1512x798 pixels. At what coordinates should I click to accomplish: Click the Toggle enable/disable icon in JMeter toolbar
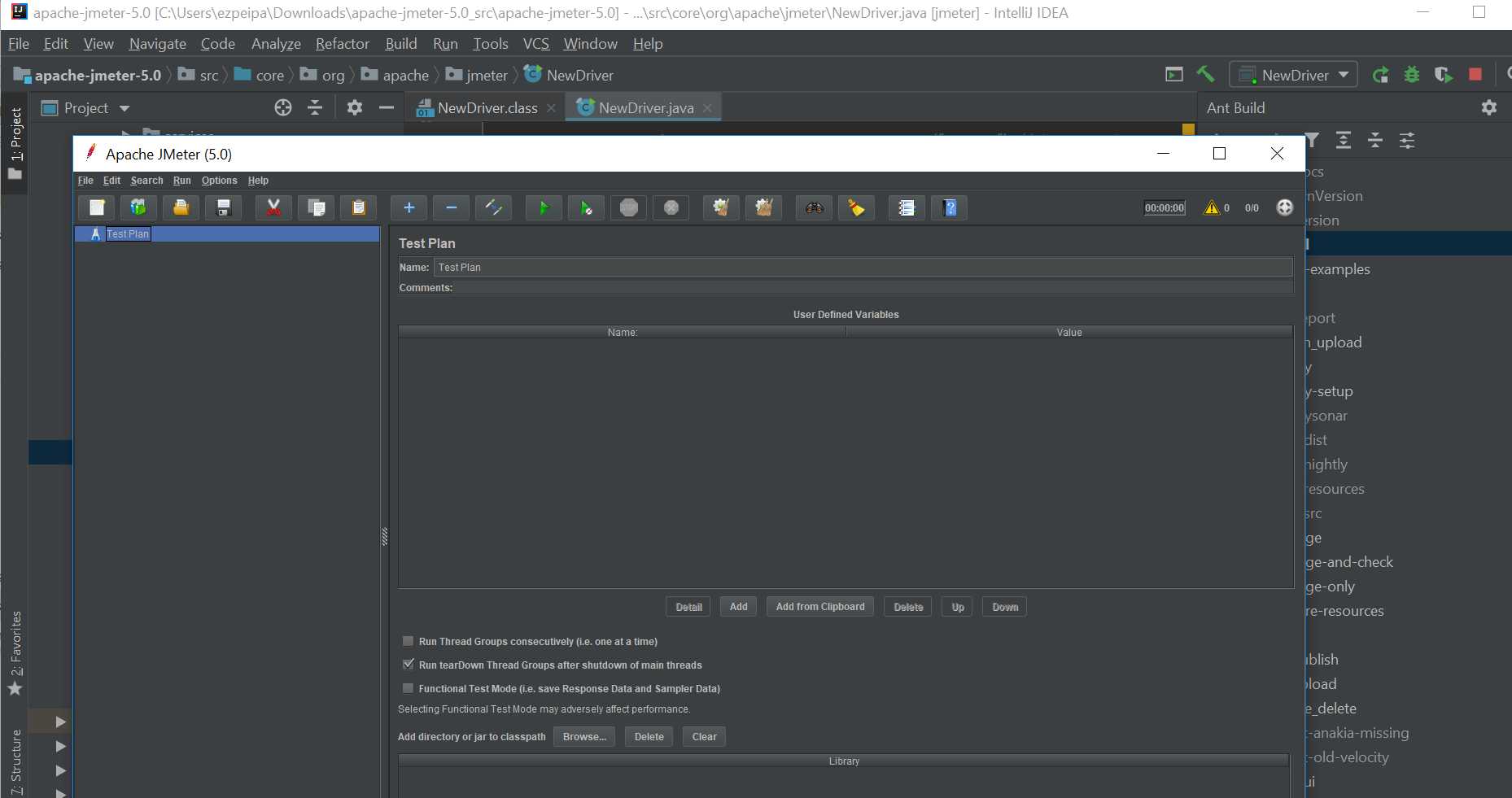click(494, 207)
